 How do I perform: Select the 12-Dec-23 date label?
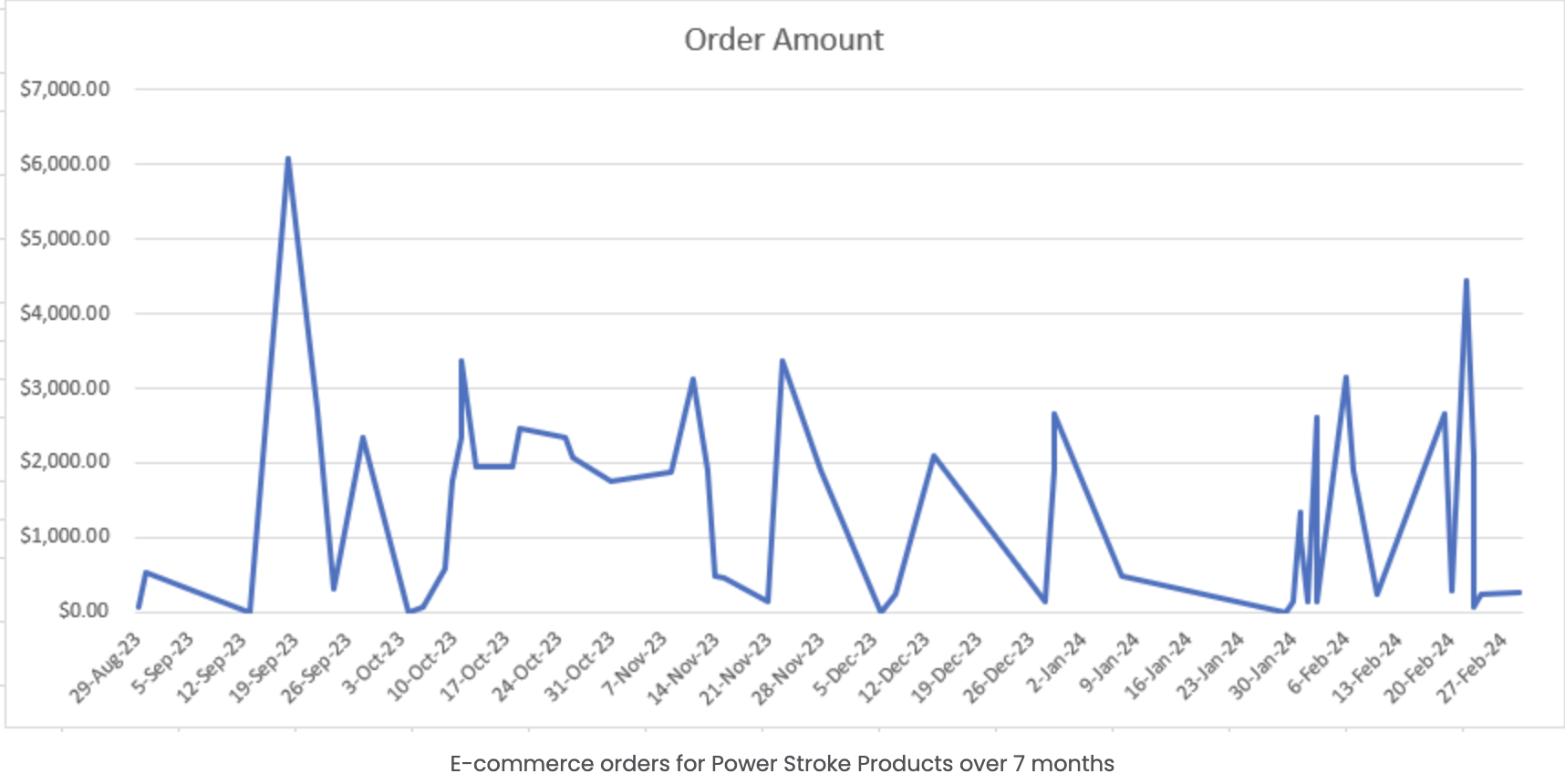tap(893, 667)
